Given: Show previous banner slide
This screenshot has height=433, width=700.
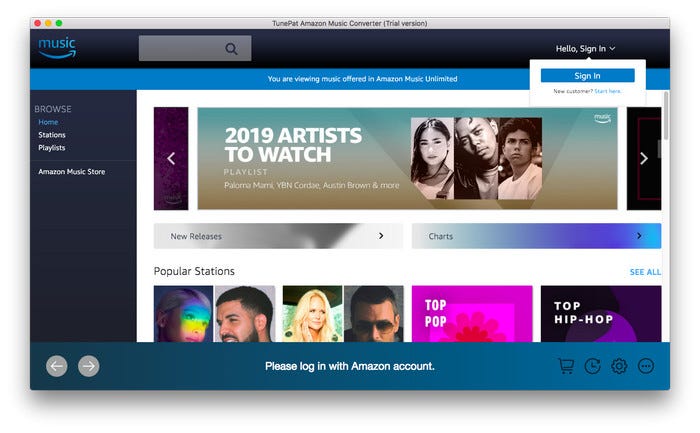Looking at the screenshot, I should (171, 158).
